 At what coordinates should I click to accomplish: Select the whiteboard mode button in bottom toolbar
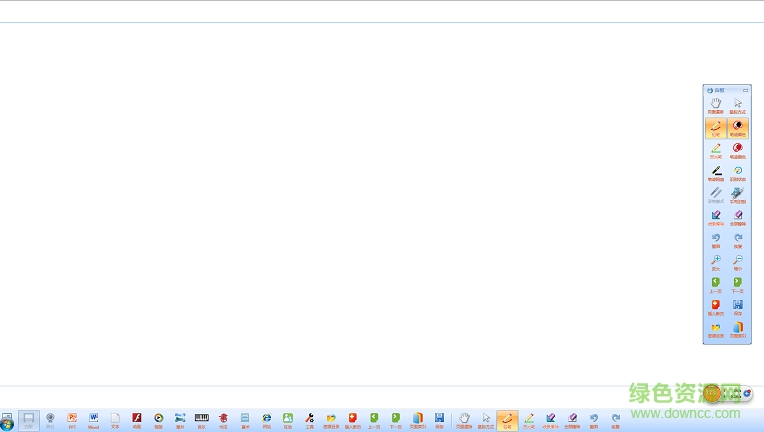pyautogui.click(x=29, y=420)
